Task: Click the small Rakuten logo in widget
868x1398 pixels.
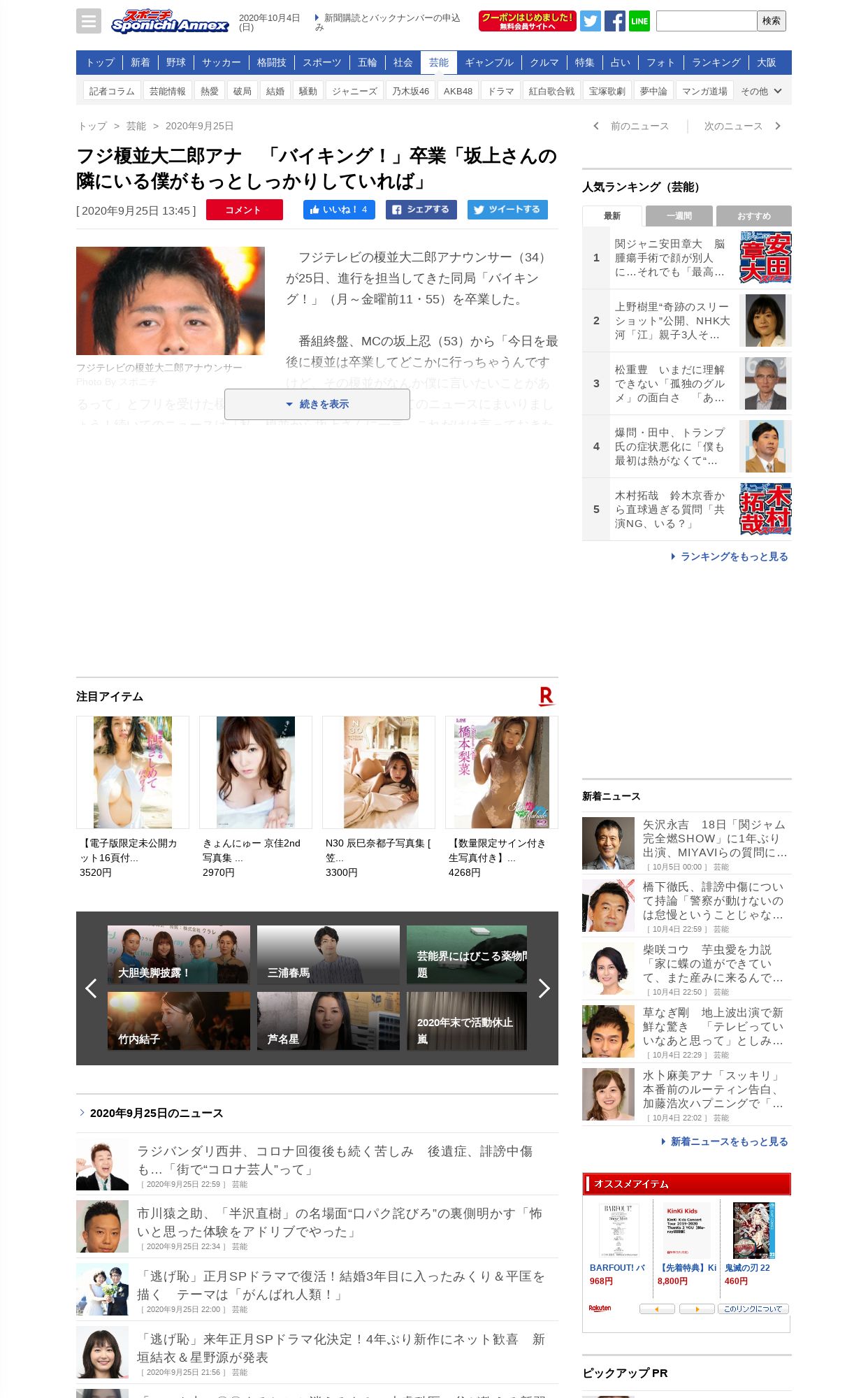Action: (600, 1308)
